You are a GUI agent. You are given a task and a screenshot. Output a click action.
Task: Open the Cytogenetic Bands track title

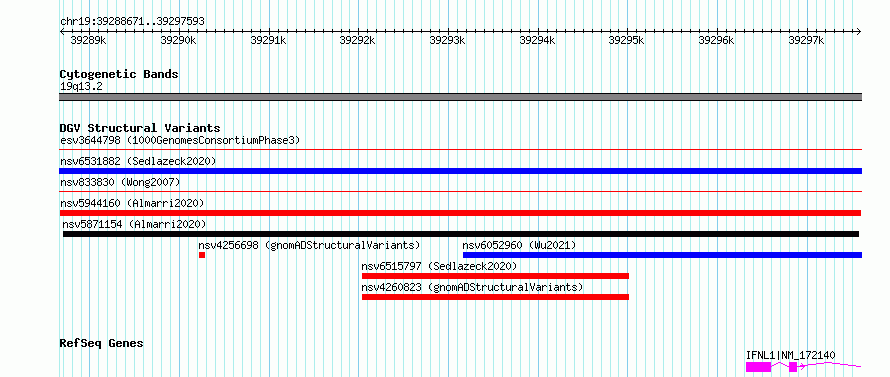coord(119,74)
